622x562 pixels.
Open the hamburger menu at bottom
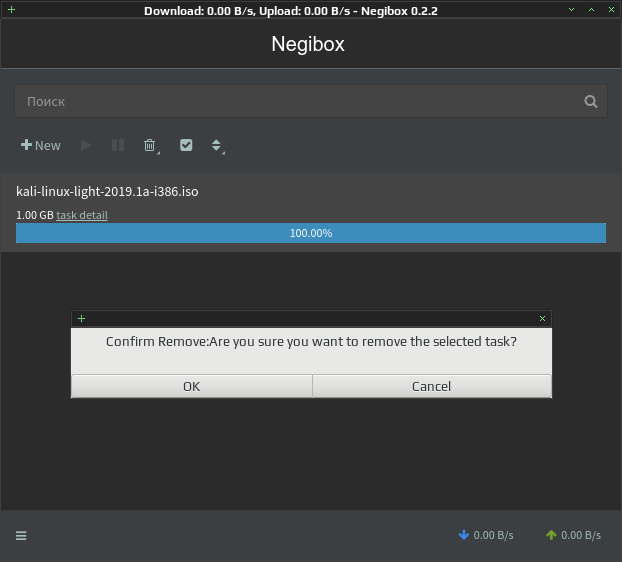21,536
